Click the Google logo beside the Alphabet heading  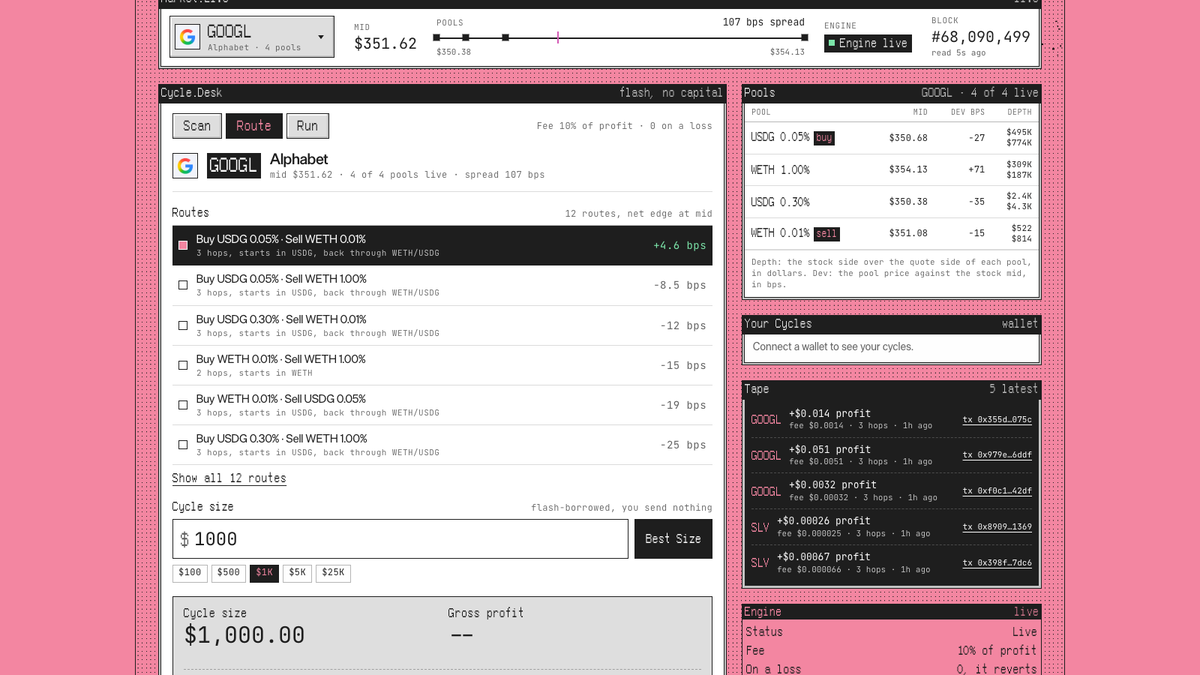[x=185, y=165]
